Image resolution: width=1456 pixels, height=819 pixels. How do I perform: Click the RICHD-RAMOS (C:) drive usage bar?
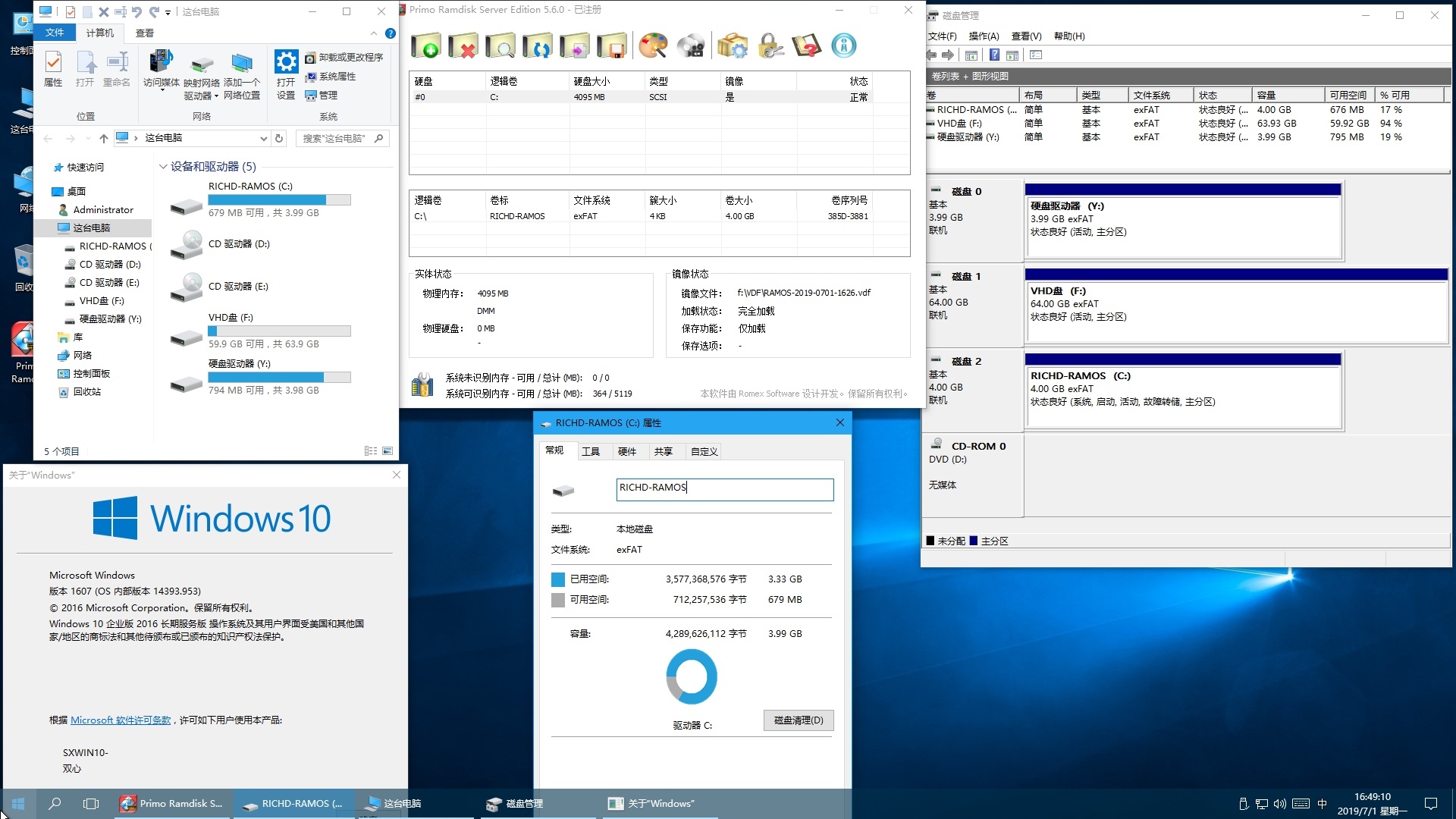279,200
